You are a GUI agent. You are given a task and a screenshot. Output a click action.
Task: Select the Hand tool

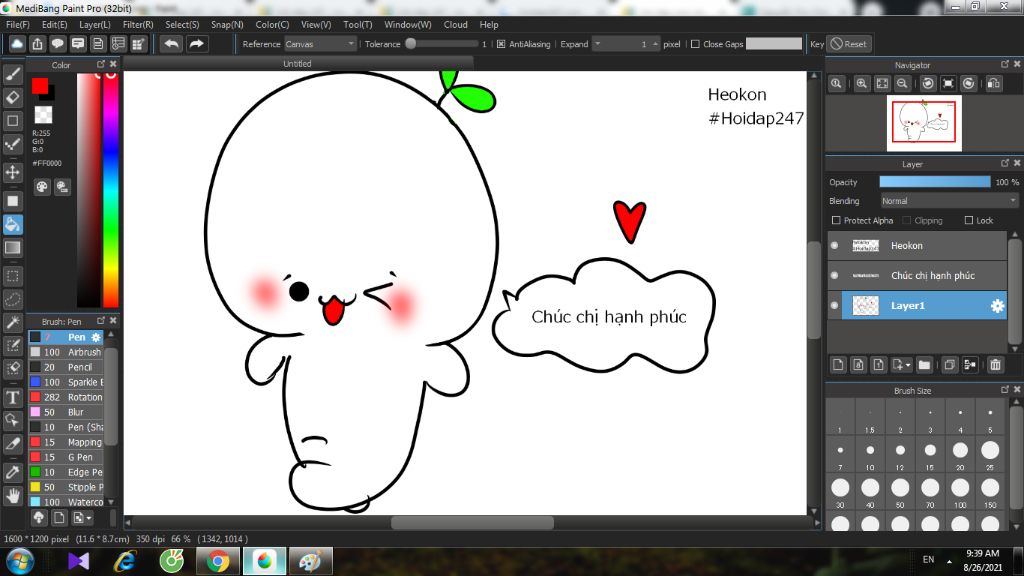[12, 496]
